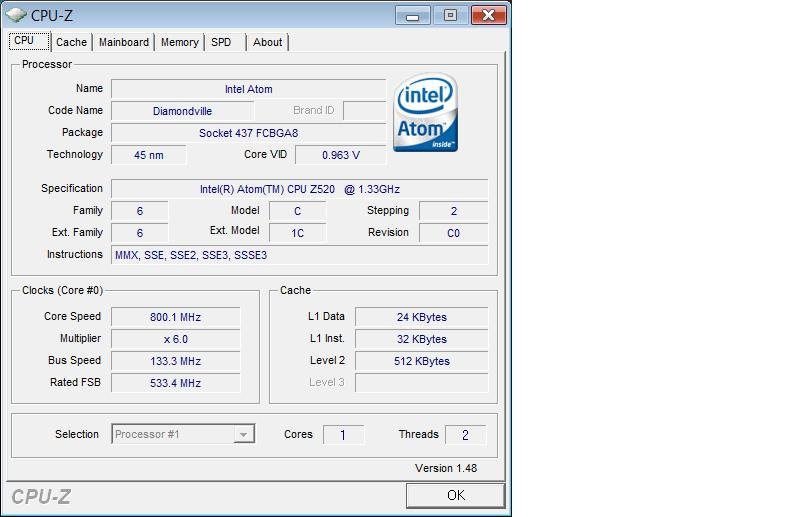The image size is (800, 517).
Task: Expand the Processor #1 selection dropdown
Action: click(243, 434)
